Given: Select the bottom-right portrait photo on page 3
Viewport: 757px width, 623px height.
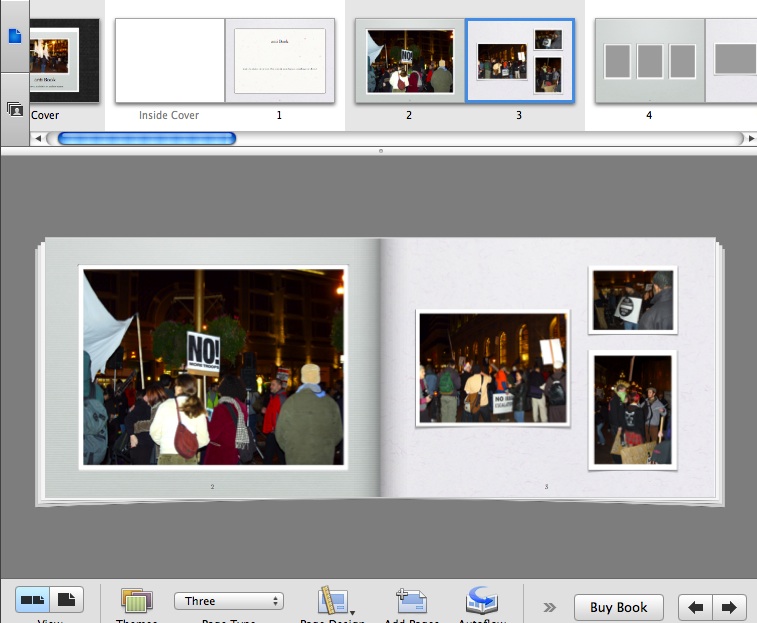Looking at the screenshot, I should pos(633,410).
